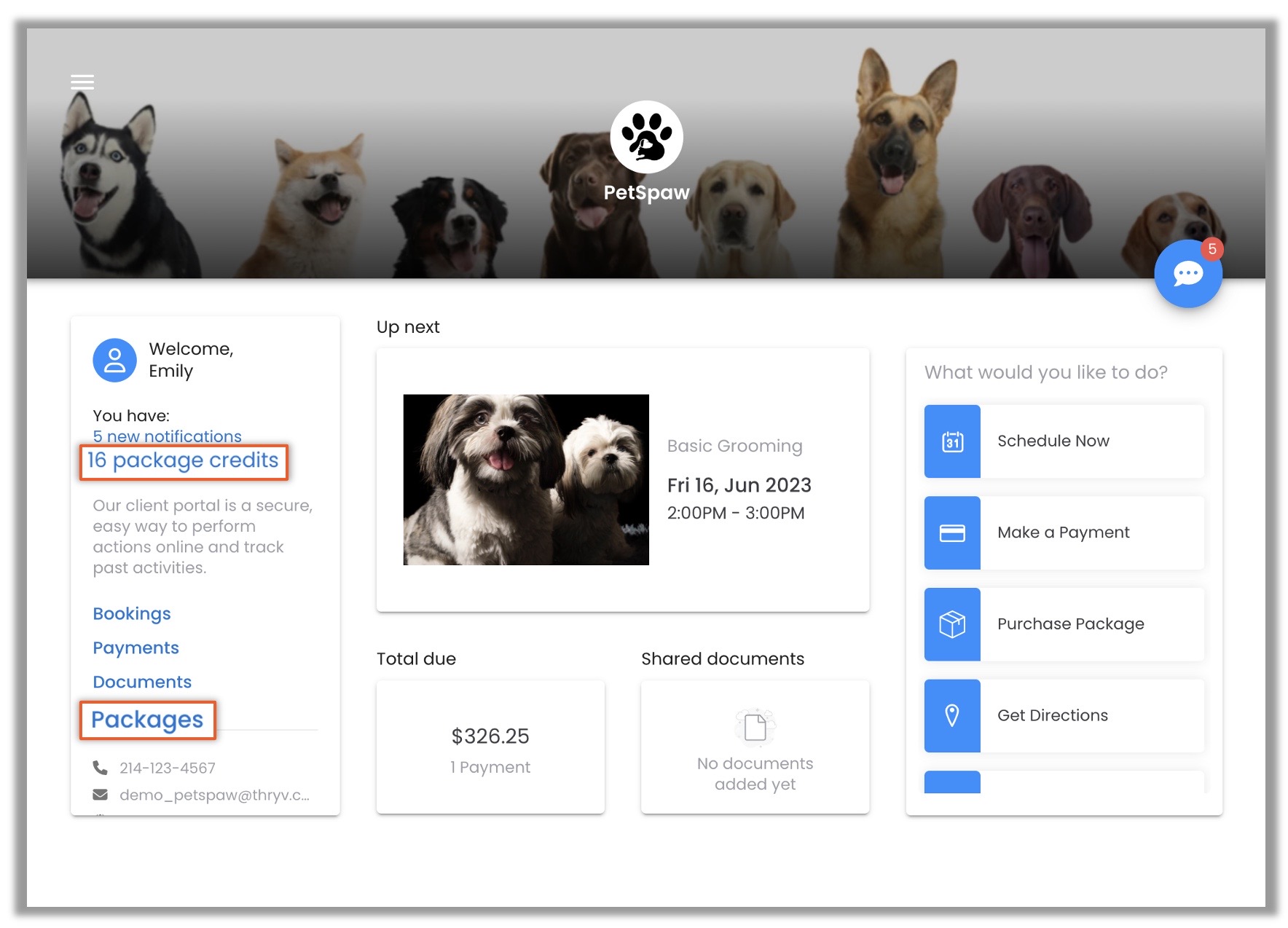Click the phone icon beside 214-123-4567
Screen dimensions: 1288x928
[x=100, y=767]
